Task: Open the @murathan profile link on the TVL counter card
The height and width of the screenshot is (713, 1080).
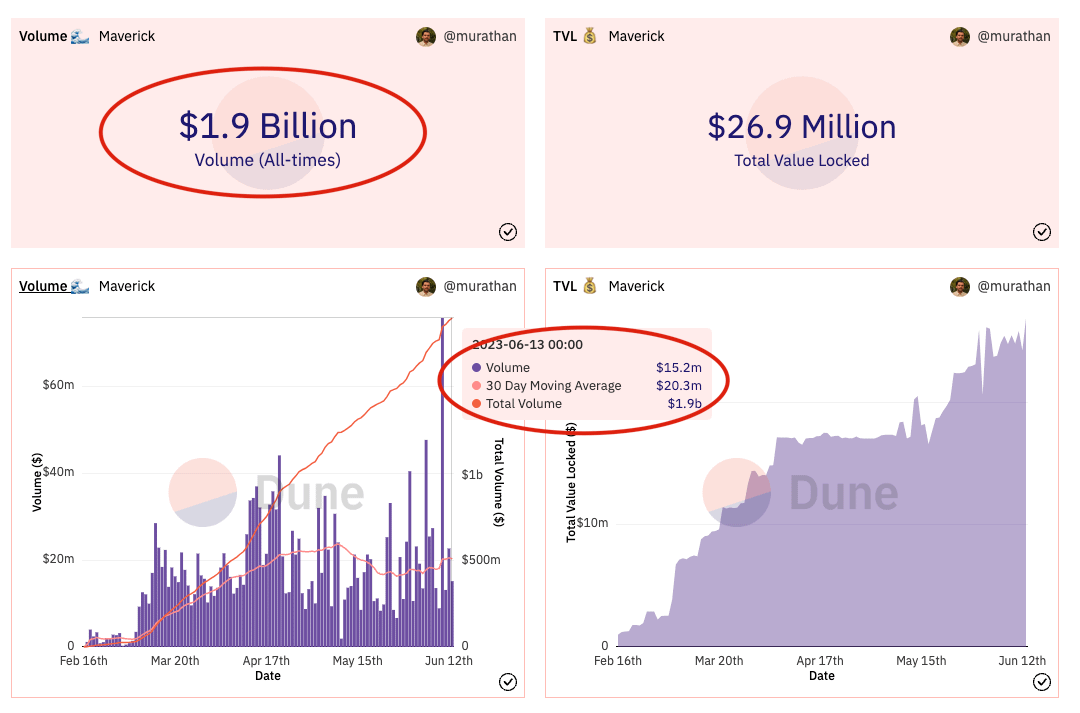Action: (x=1014, y=36)
